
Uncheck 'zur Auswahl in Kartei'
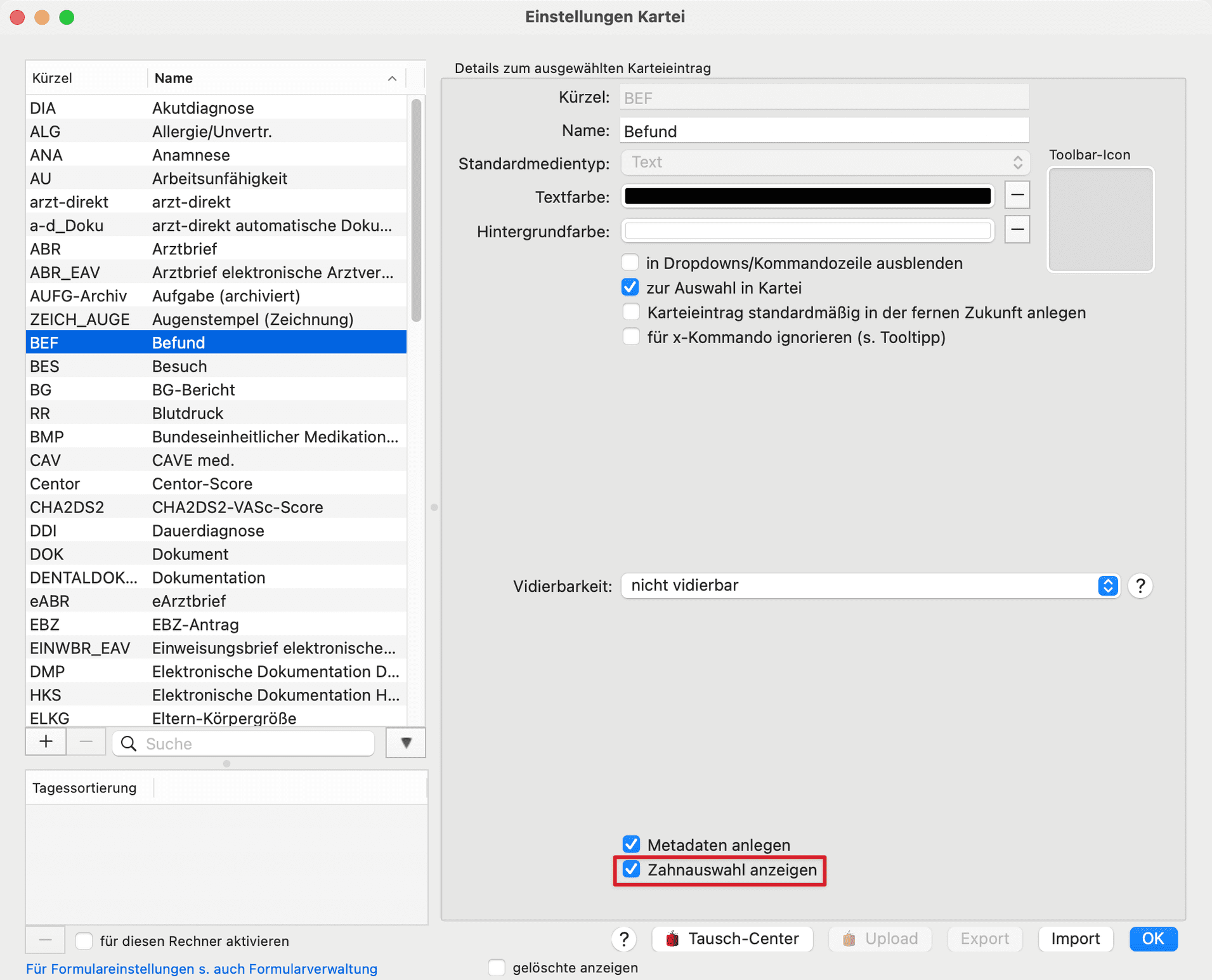[x=630, y=287]
